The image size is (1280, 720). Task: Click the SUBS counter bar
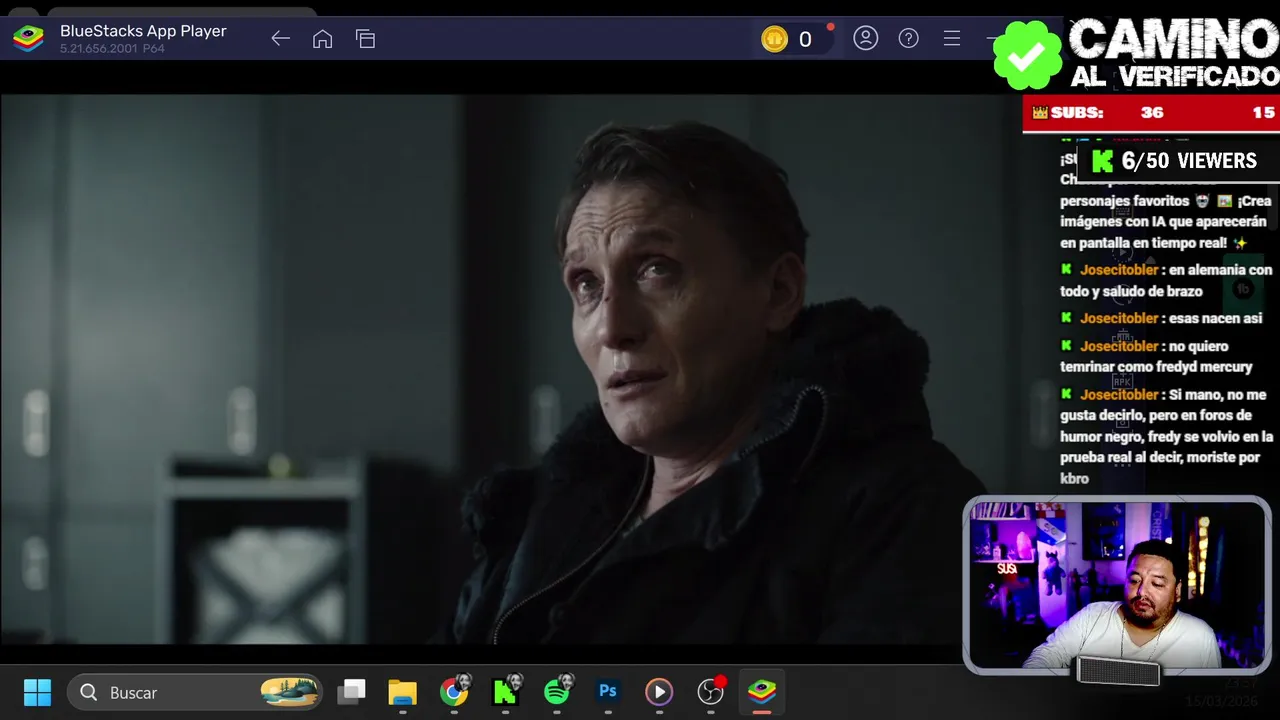(1151, 113)
